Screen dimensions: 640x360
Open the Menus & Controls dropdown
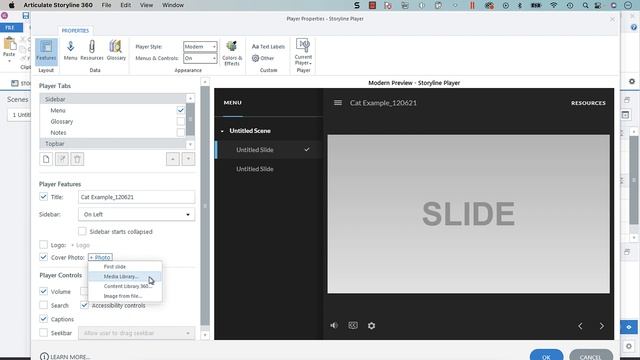(200, 58)
